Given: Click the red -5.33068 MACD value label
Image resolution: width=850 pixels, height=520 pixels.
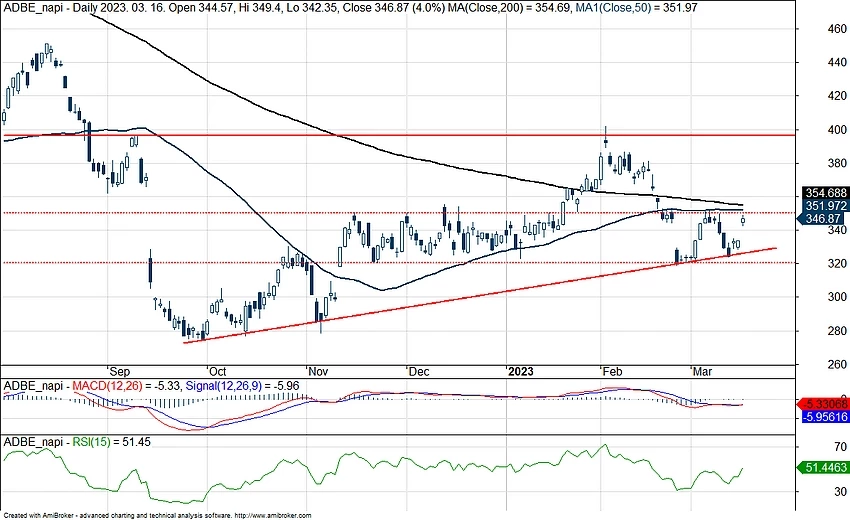Looking at the screenshot, I should tap(823, 404).
